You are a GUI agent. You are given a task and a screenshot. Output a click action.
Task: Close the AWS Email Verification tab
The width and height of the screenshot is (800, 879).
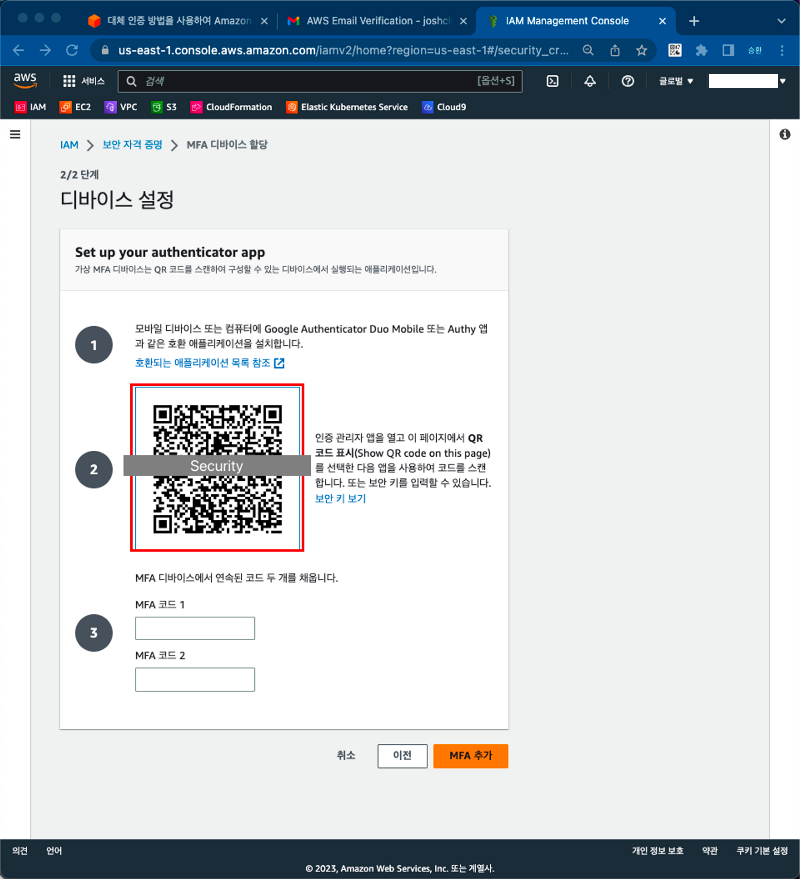(x=464, y=21)
